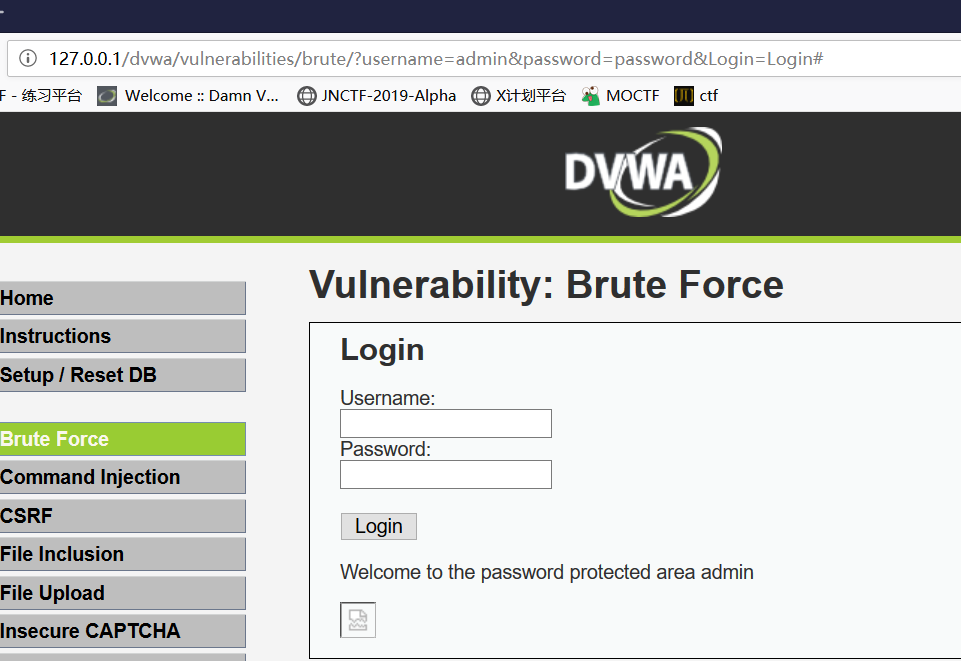This screenshot has height=661, width=961.
Task: Open the JNCTF-2019-Alpha bookmark
Action: click(x=377, y=96)
